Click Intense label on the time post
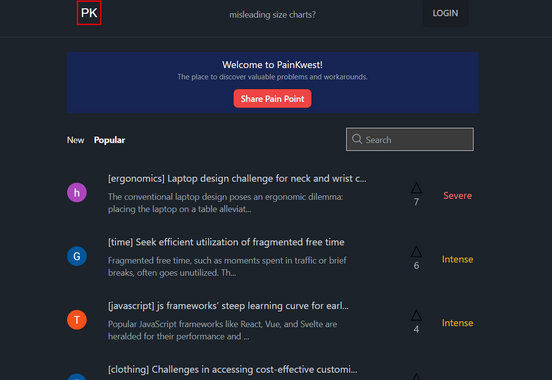This screenshot has height=380, width=552. click(457, 260)
